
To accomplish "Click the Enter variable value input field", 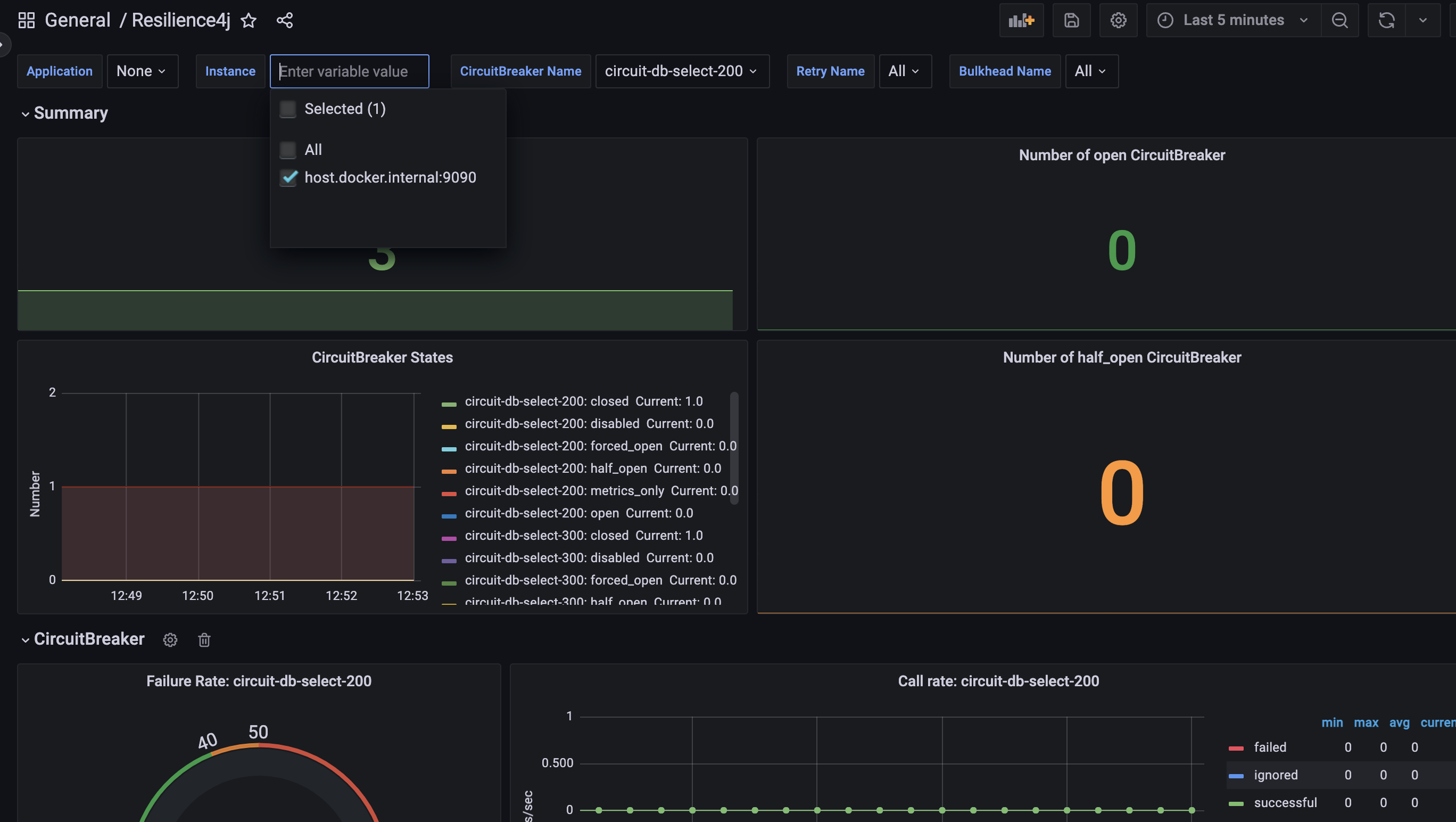I will click(349, 70).
